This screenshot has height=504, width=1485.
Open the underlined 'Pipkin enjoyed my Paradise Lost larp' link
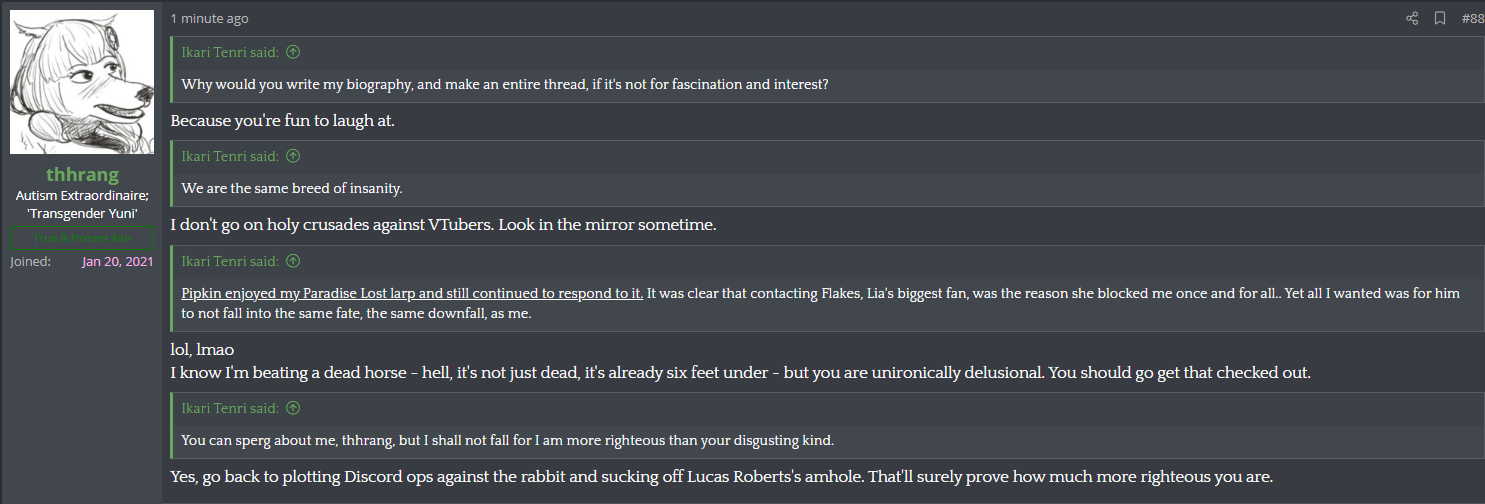pyautogui.click(x=412, y=293)
